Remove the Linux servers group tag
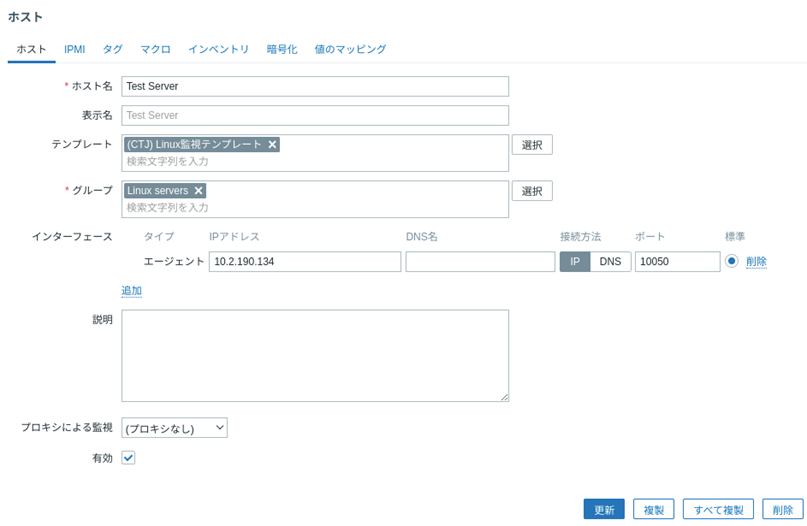Image resolution: width=807 pixels, height=526 pixels. [198, 191]
